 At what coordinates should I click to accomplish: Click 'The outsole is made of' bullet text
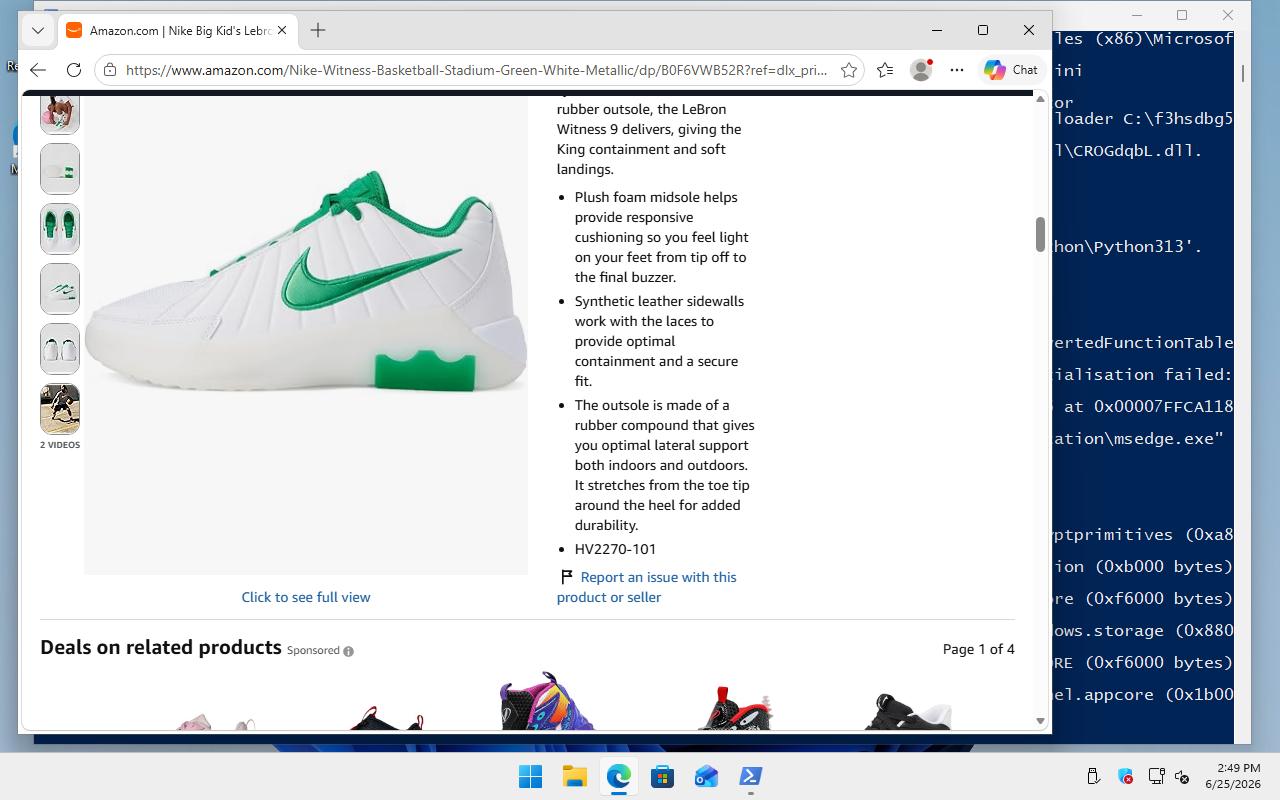[x=665, y=465]
